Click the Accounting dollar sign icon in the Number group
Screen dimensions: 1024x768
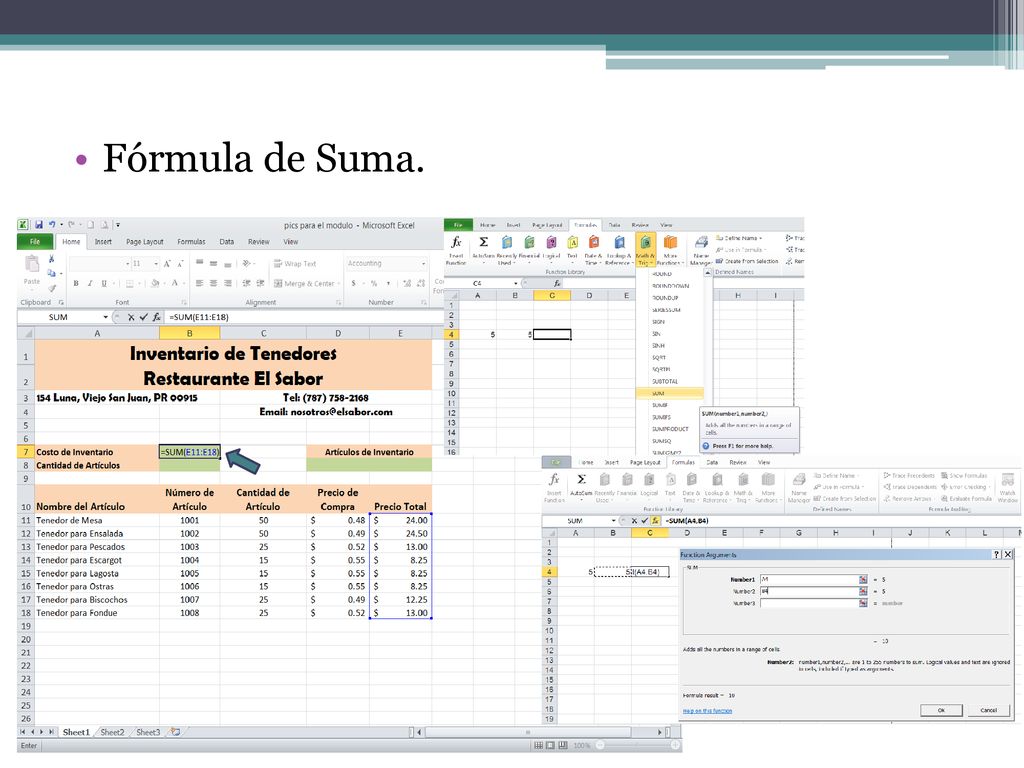click(x=354, y=283)
